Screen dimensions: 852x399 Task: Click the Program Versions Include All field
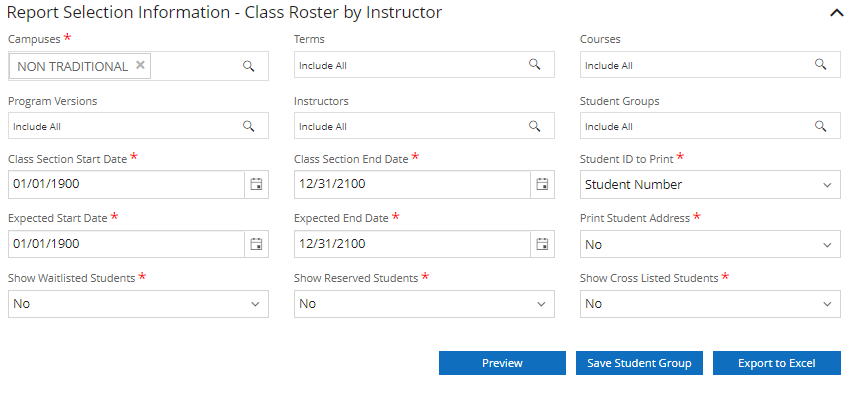coord(138,126)
